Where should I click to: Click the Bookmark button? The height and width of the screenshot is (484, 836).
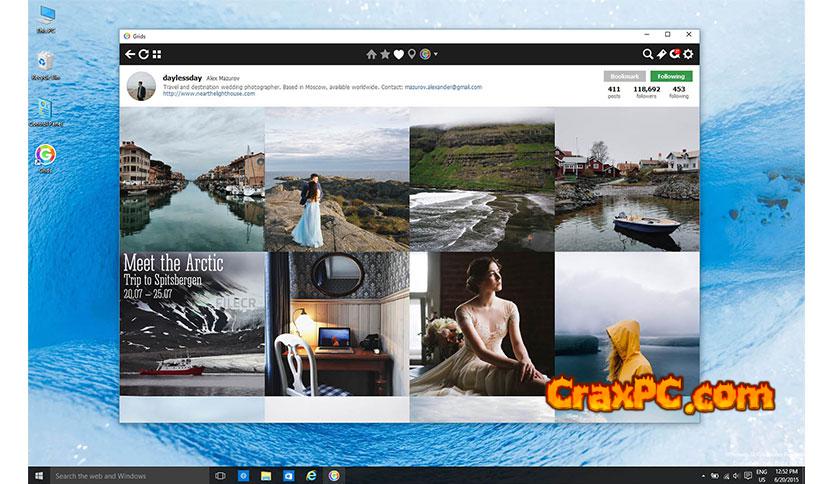[624, 76]
